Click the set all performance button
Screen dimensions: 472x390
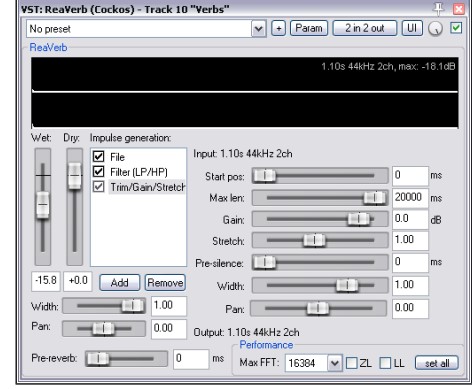(437, 363)
